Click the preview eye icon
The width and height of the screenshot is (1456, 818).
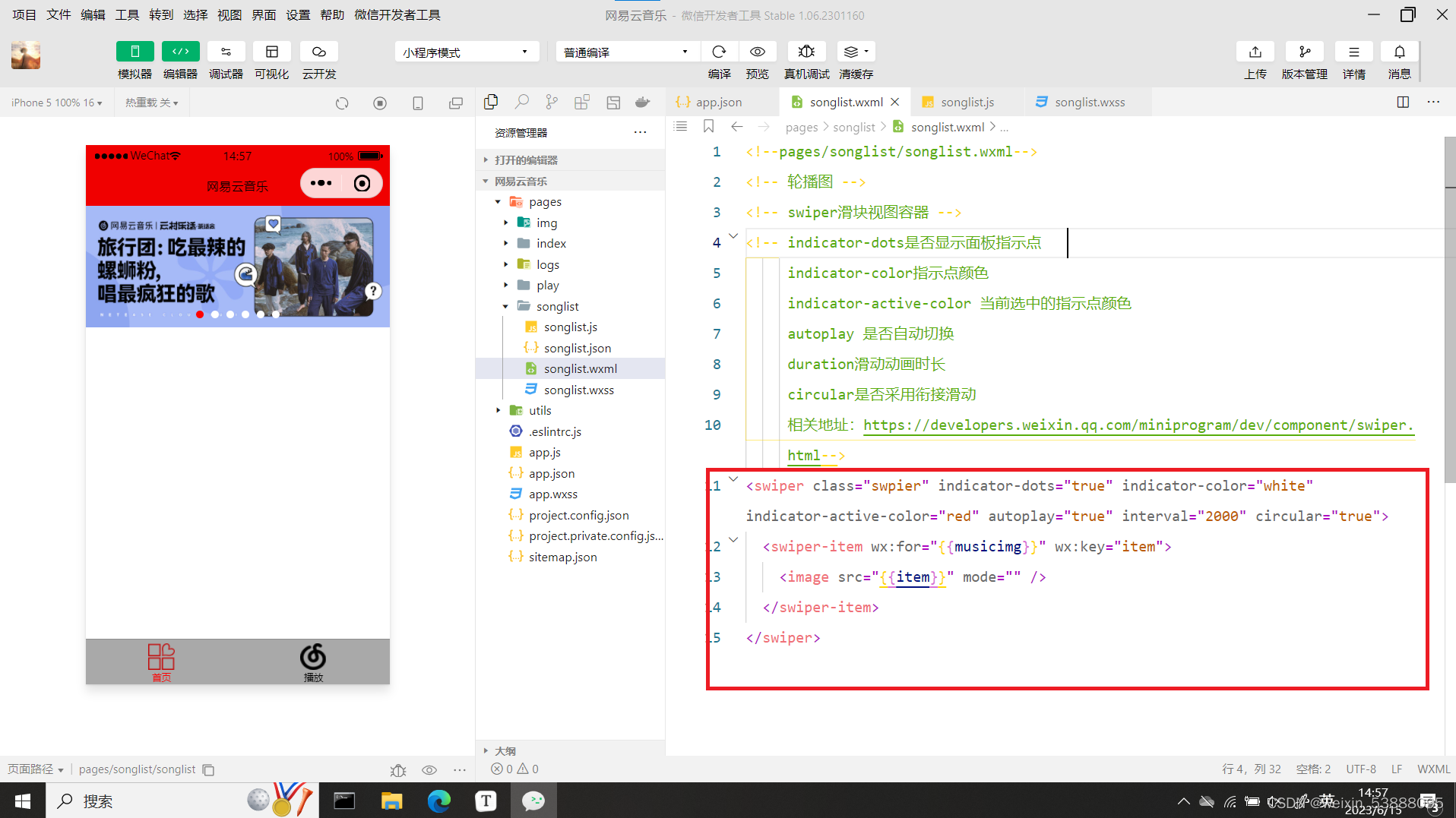tap(758, 52)
